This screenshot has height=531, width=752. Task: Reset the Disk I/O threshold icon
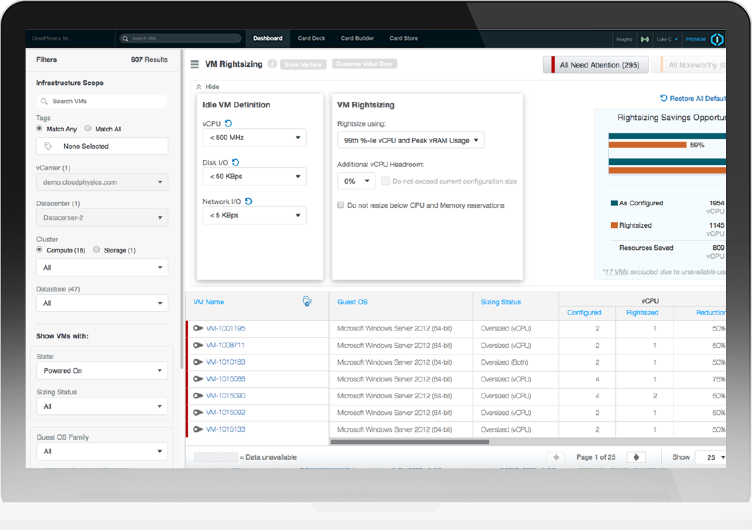click(236, 162)
